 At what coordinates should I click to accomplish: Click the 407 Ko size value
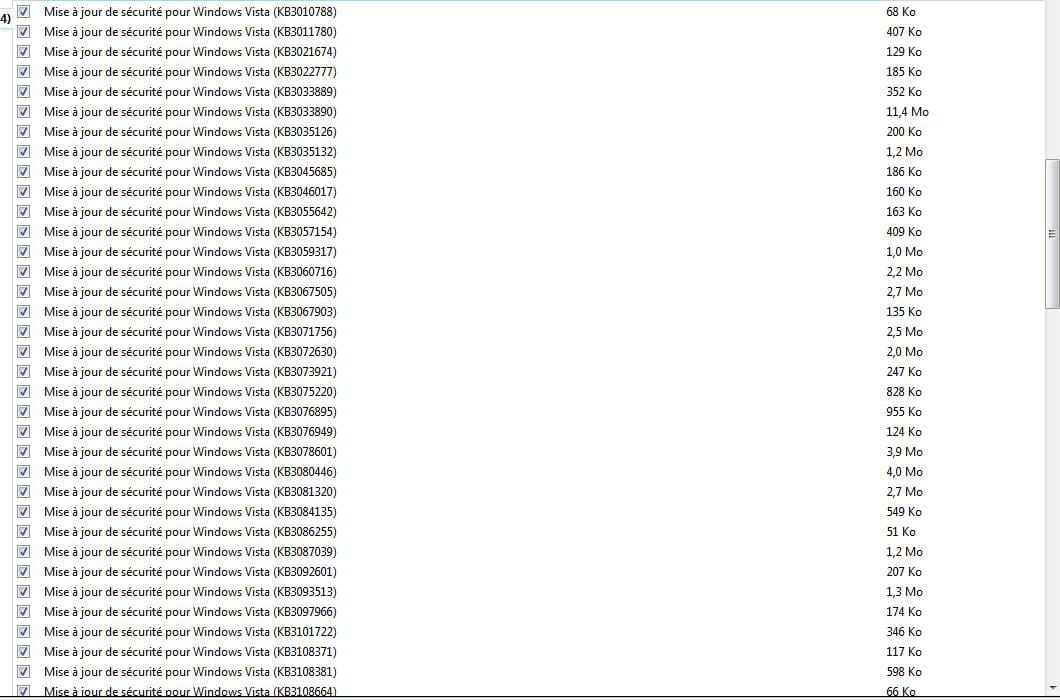(904, 32)
